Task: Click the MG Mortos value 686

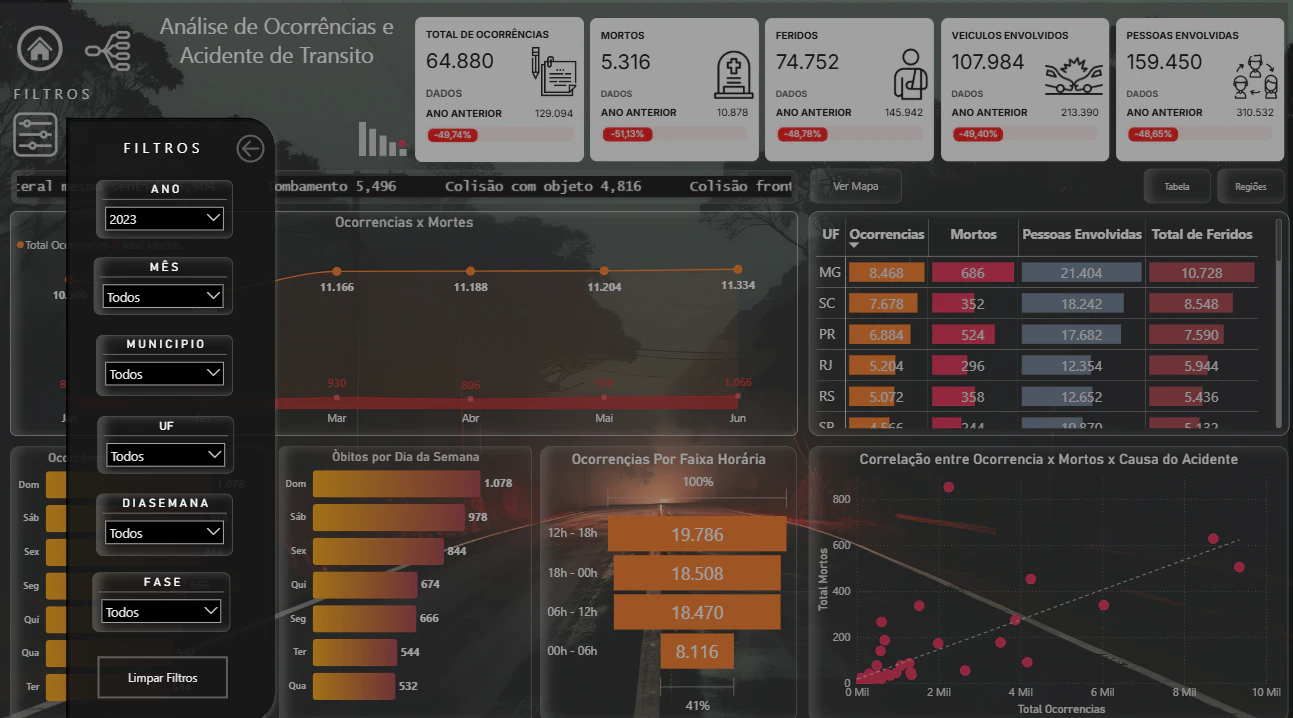Action: tap(973, 272)
